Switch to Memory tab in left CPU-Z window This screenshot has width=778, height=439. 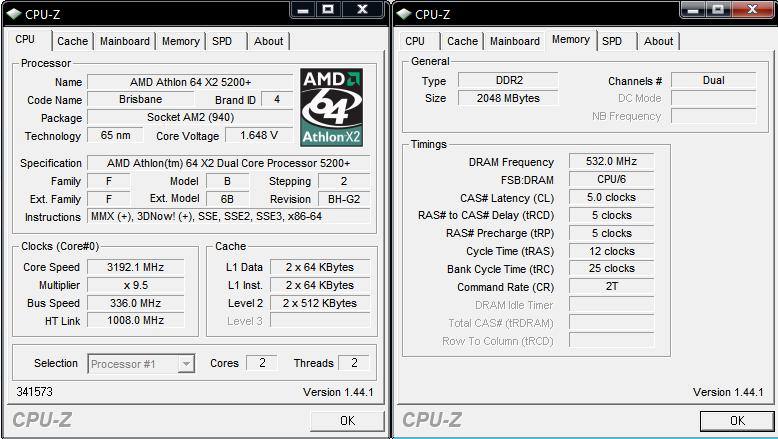coord(181,41)
